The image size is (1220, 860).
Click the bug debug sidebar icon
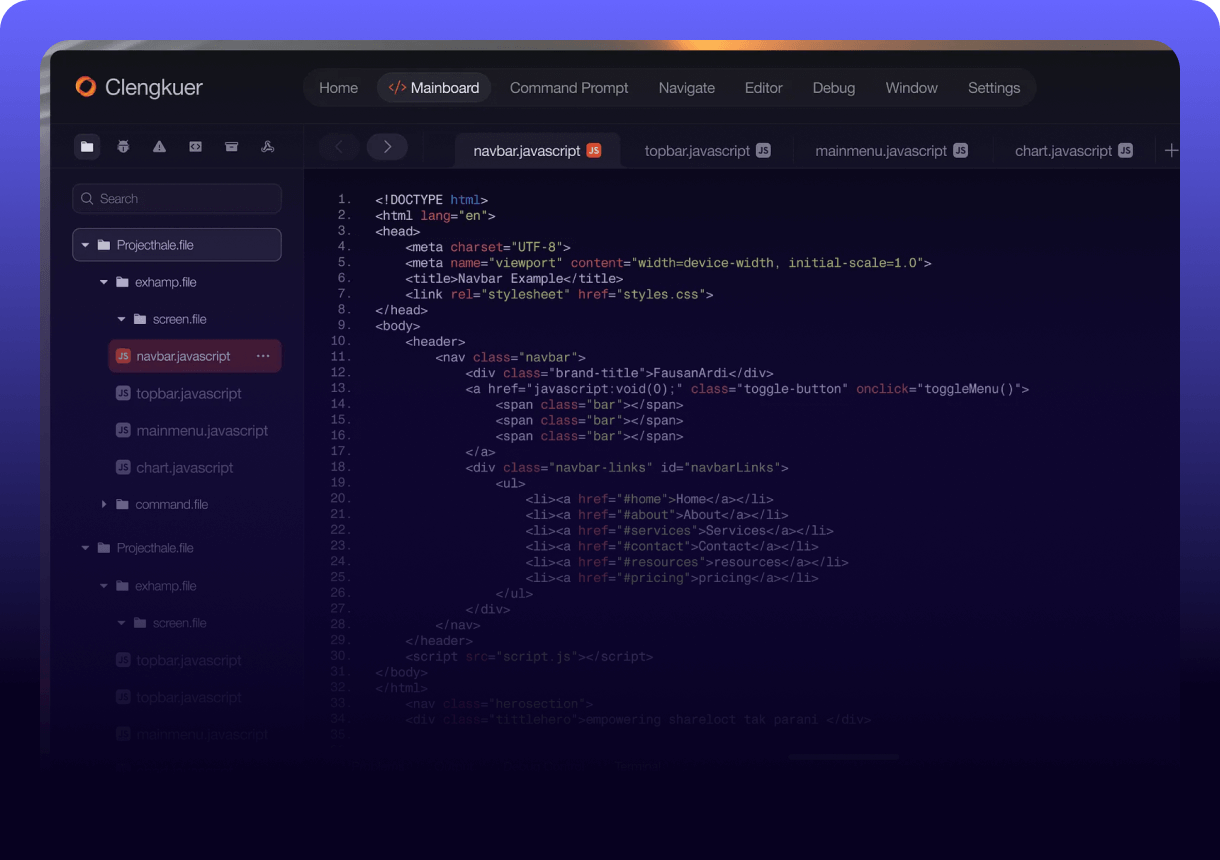[123, 147]
